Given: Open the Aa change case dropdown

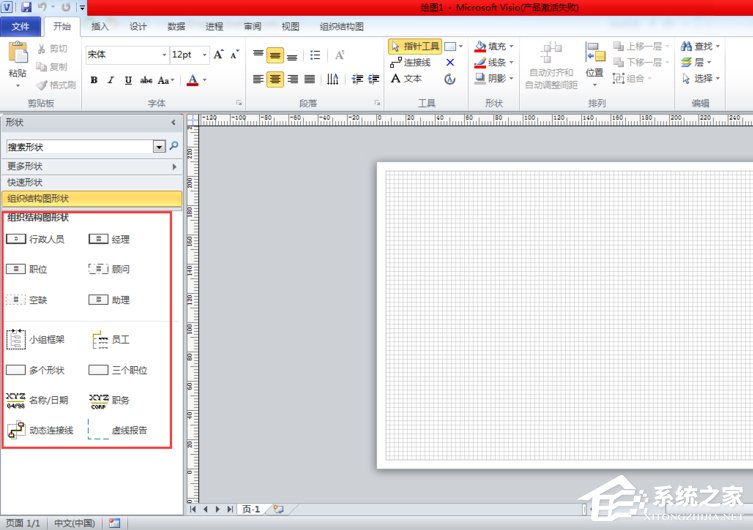Looking at the screenshot, I should (x=165, y=80).
